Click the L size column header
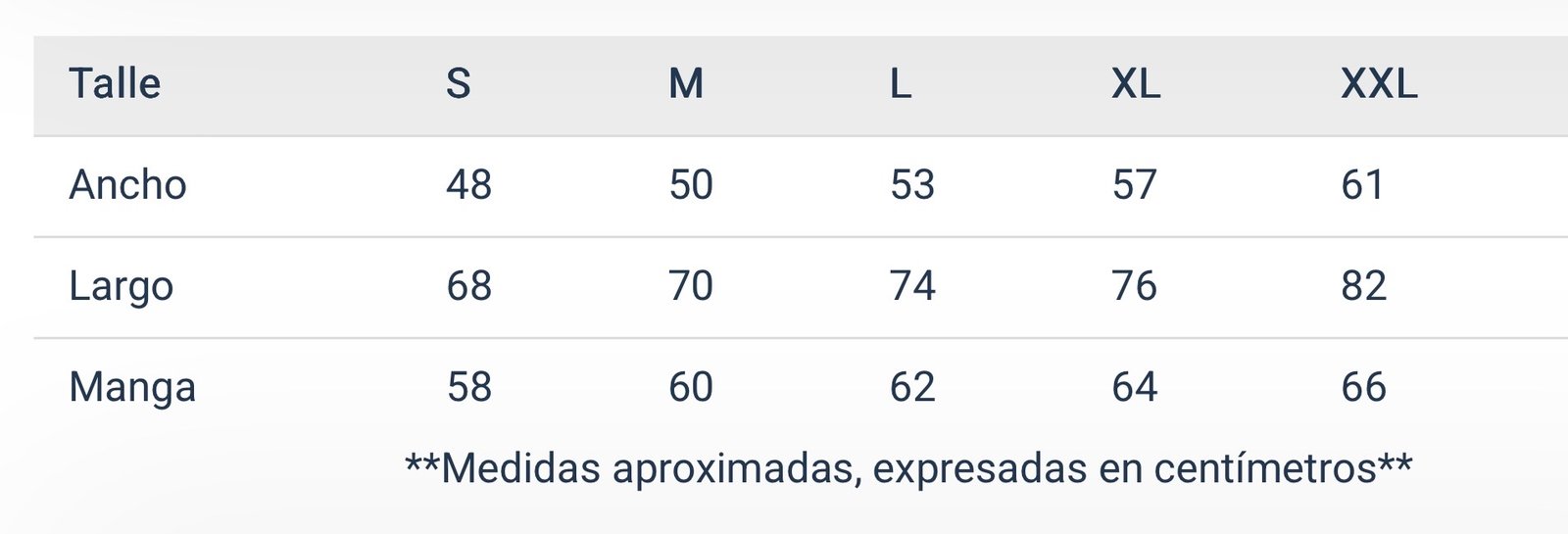1568x534 pixels. (x=901, y=84)
